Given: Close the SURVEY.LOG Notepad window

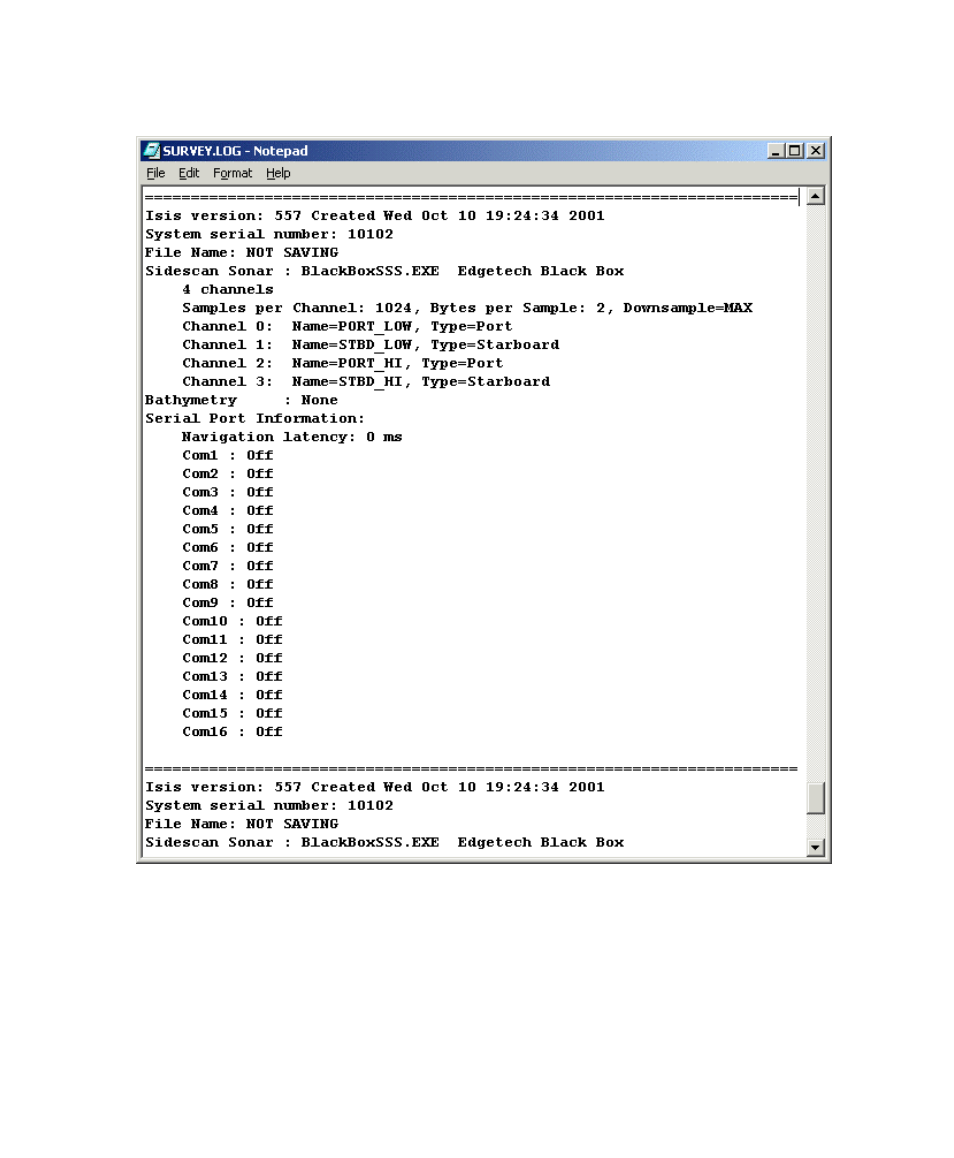Looking at the screenshot, I should (x=815, y=151).
